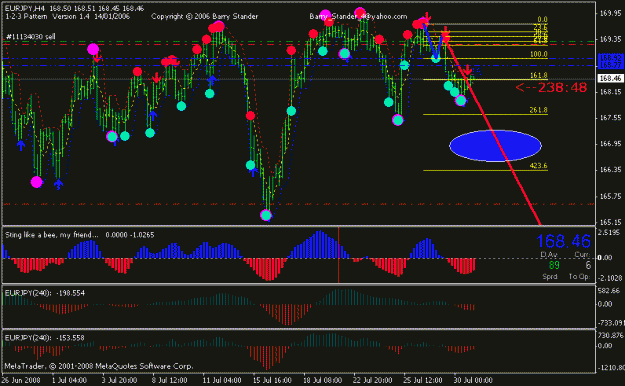Click the "To Op:" label
The height and width of the screenshot is (386, 625).
click(579, 277)
